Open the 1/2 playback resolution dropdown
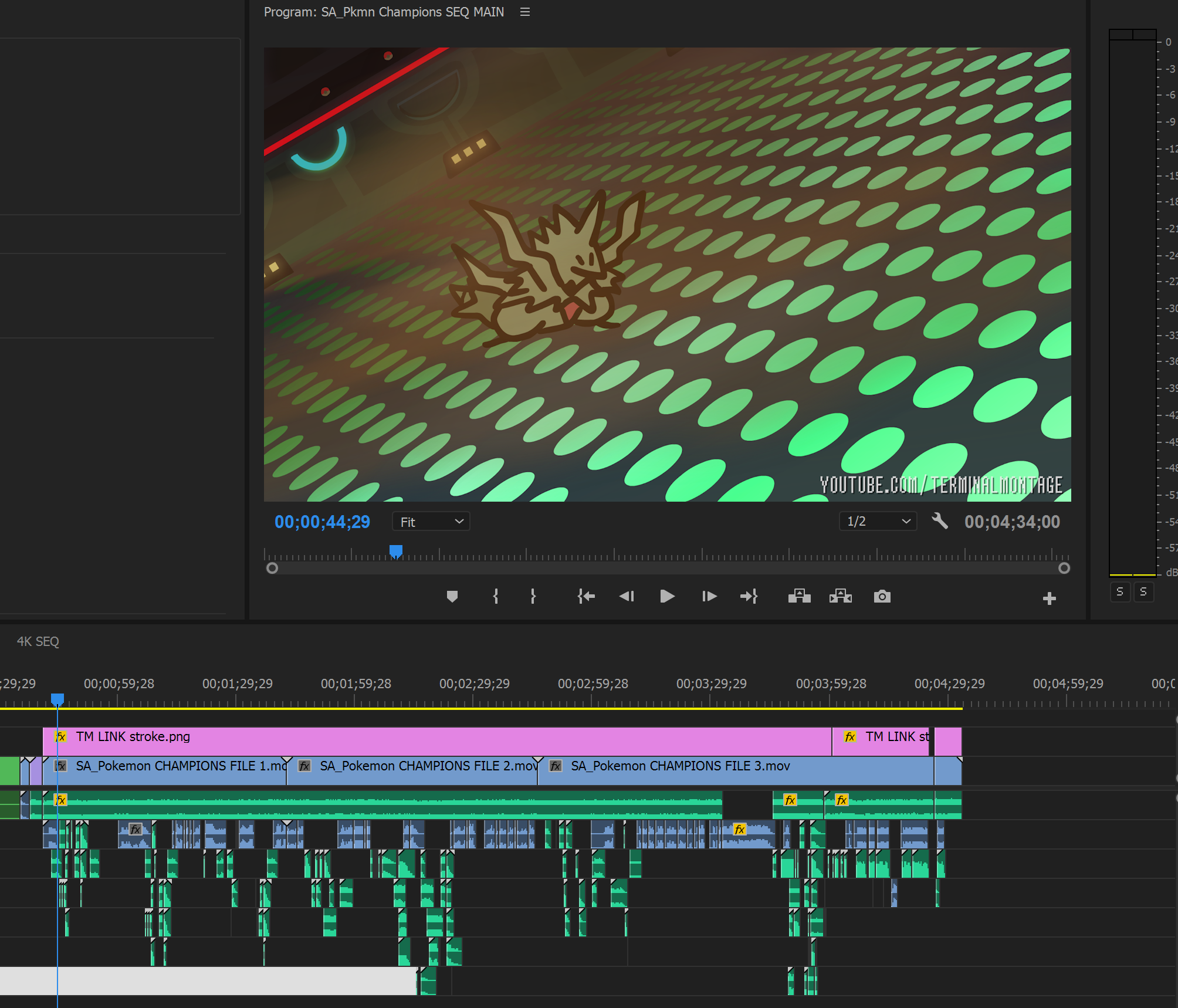 tap(878, 521)
